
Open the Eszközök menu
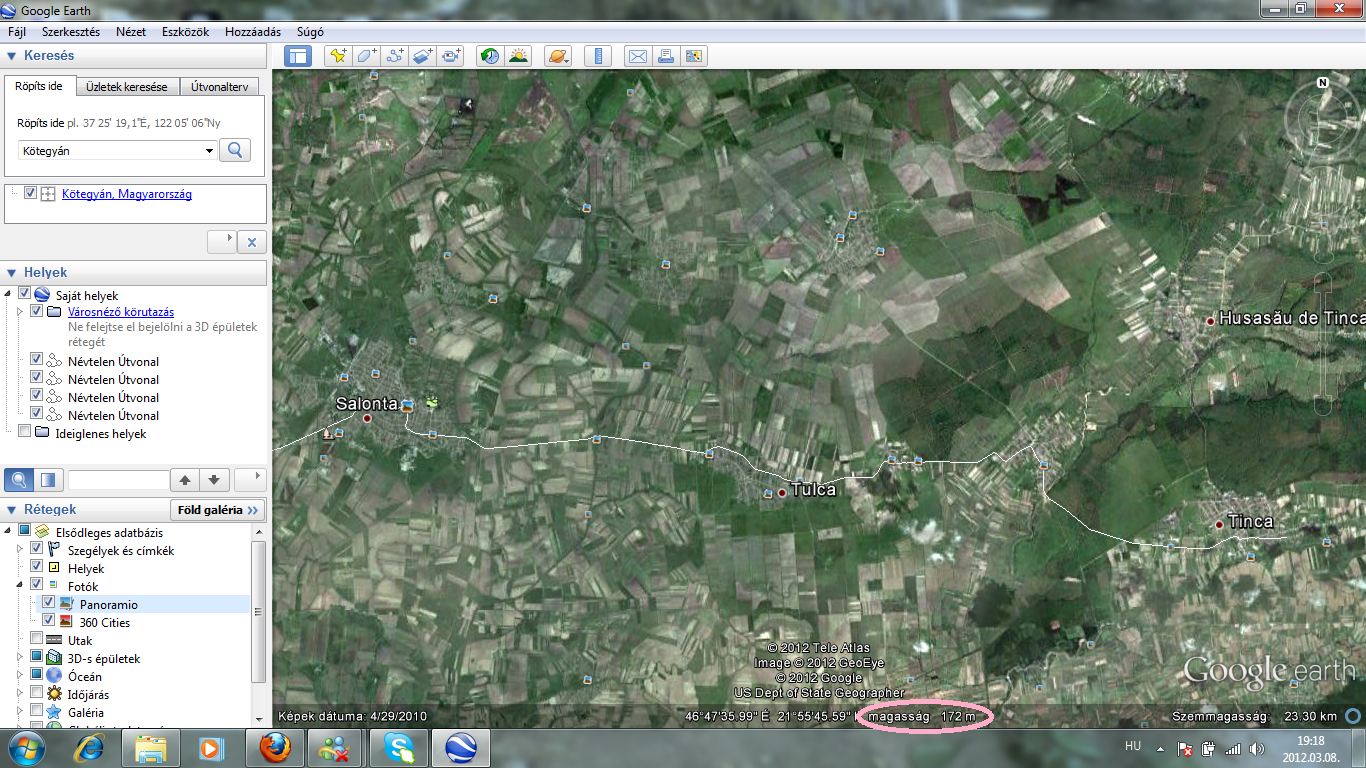coord(185,32)
